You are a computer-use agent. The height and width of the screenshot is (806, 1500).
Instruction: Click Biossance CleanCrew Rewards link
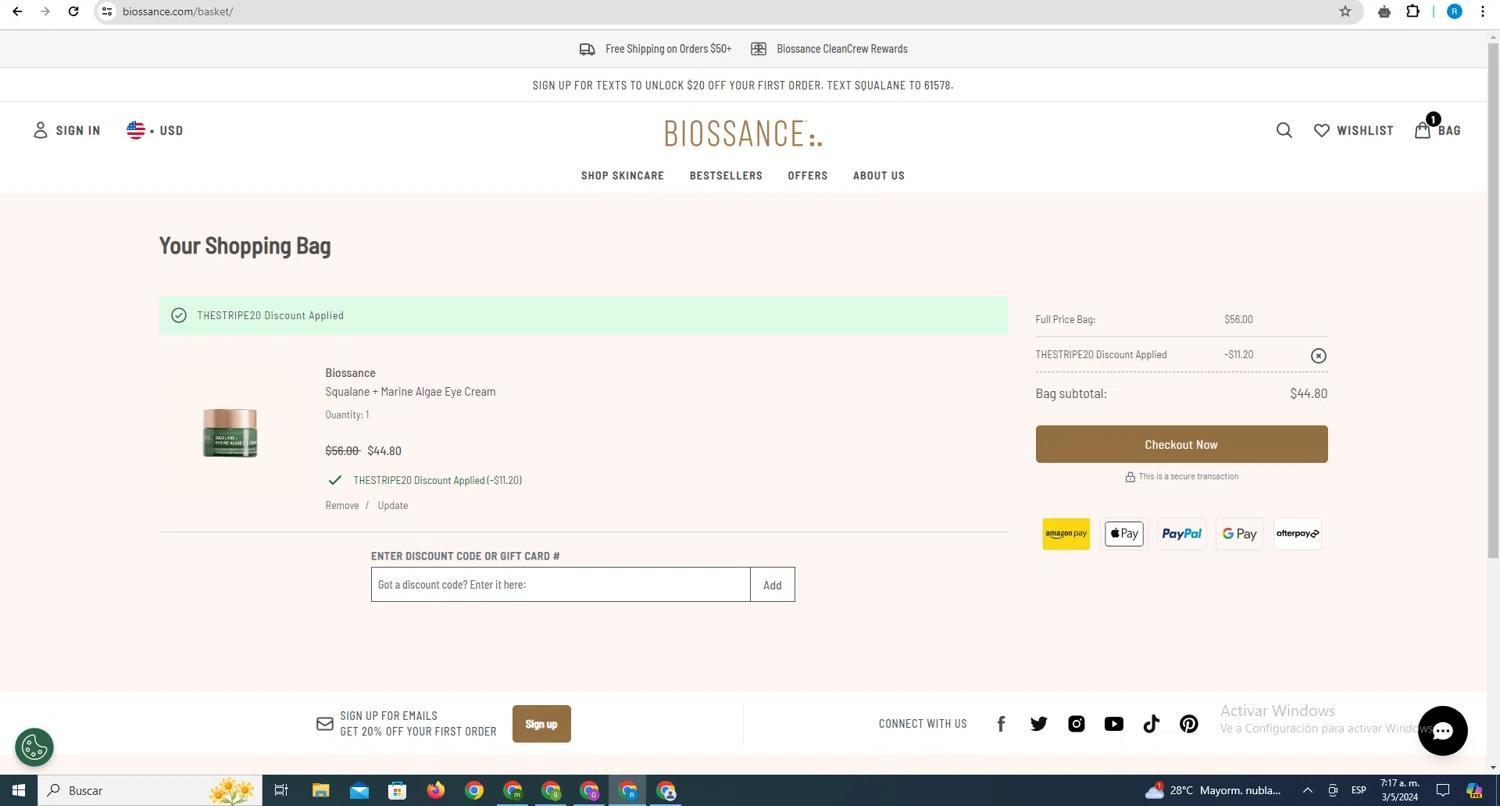(x=829, y=49)
